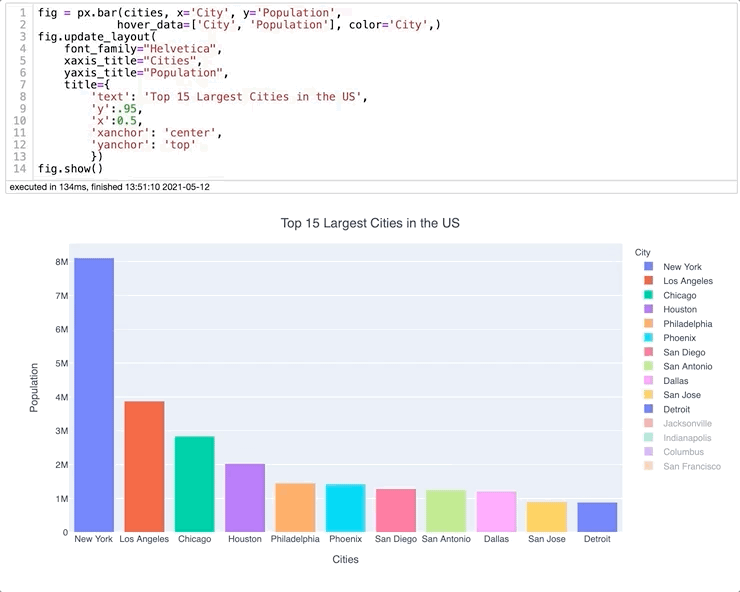The width and height of the screenshot is (740, 592).
Task: Toggle Los Angeles legend entry
Action: (679, 281)
